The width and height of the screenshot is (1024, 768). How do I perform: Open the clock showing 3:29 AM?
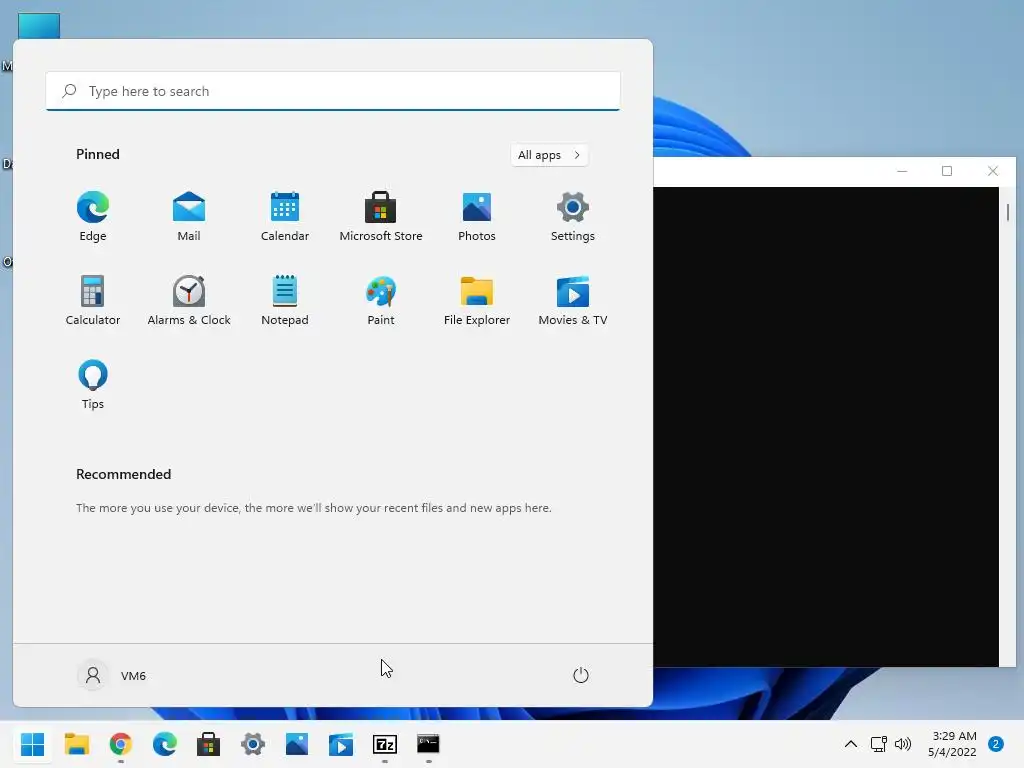pyautogui.click(x=953, y=744)
